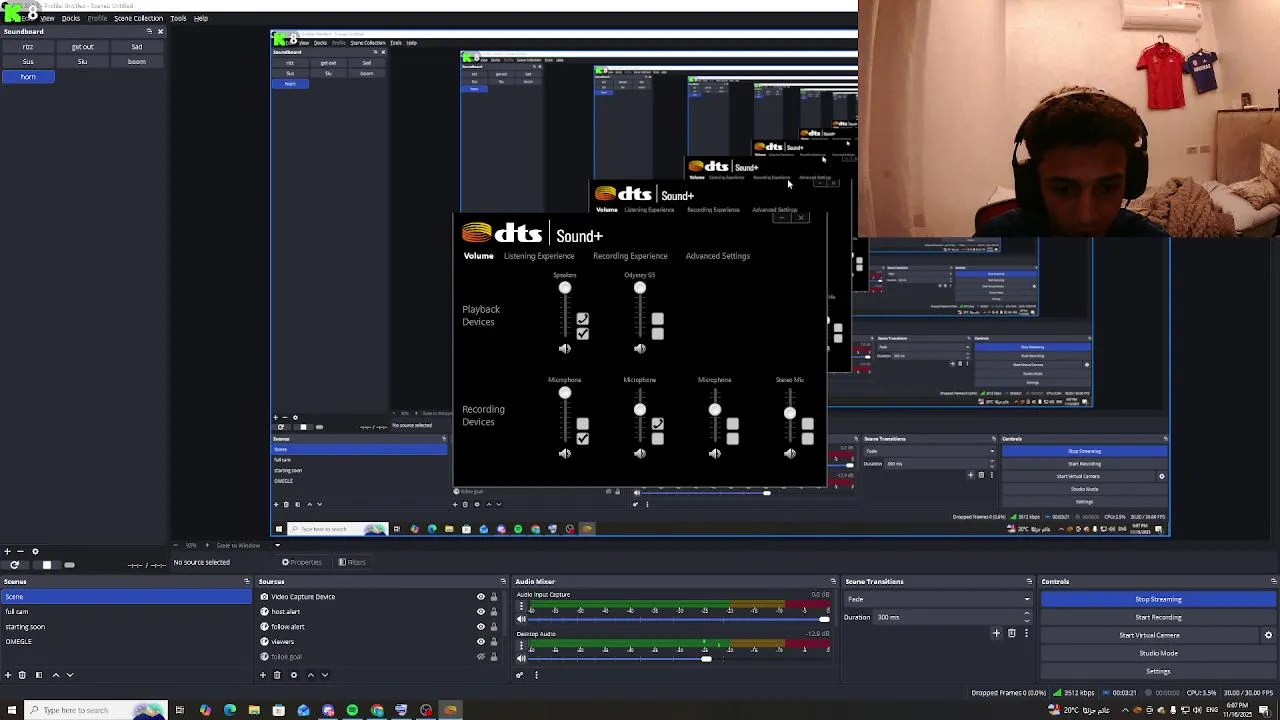Adjust Audio Input Capture volume slider

[x=679, y=619]
